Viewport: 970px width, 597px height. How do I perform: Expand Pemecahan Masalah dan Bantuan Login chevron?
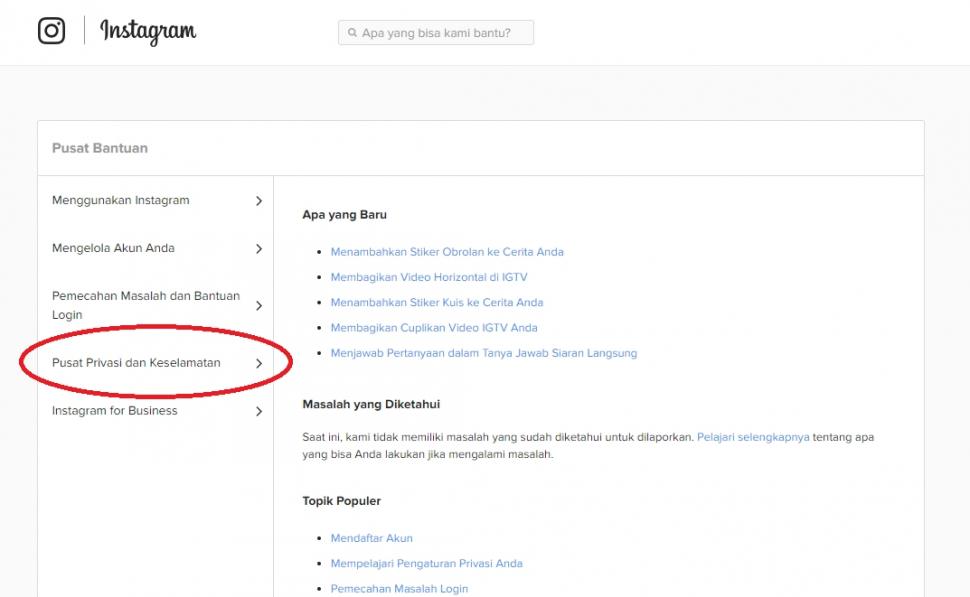click(259, 306)
